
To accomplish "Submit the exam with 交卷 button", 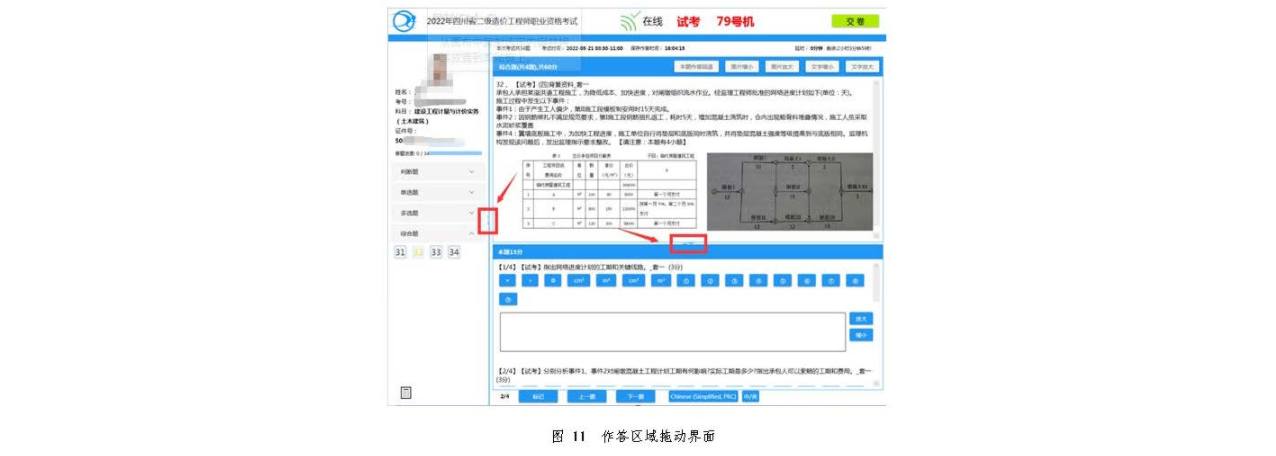I will [855, 21].
